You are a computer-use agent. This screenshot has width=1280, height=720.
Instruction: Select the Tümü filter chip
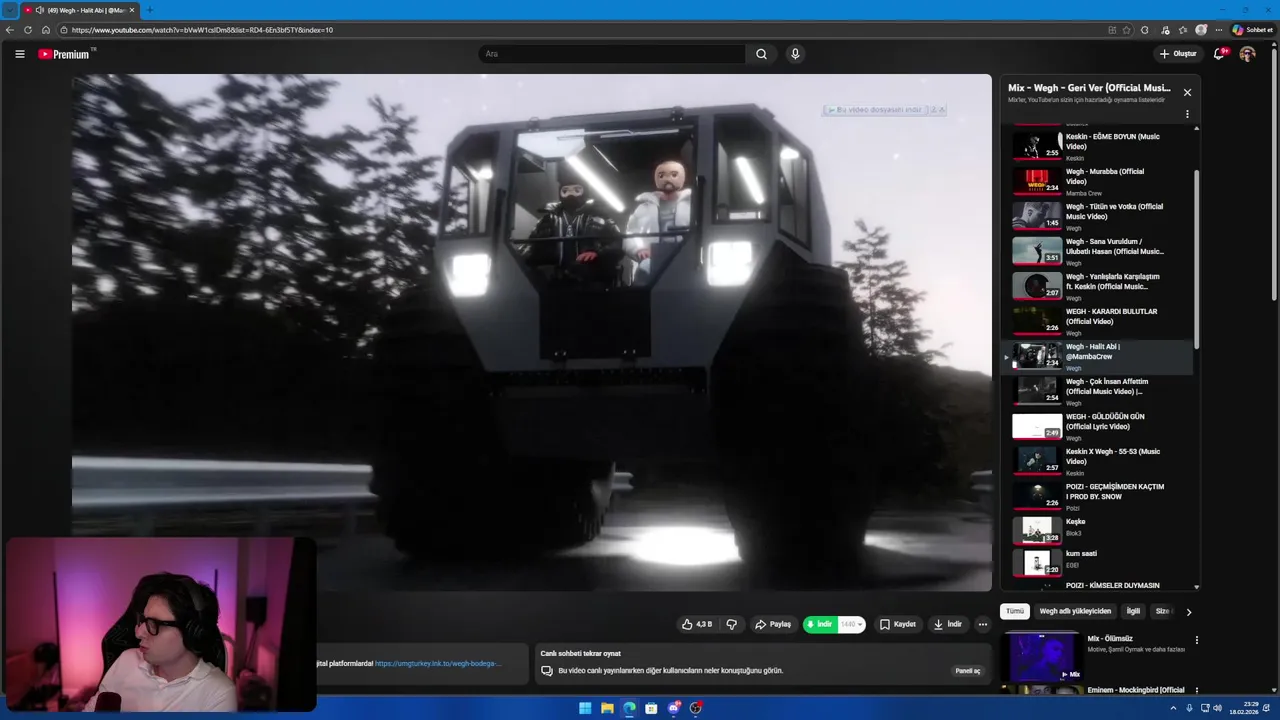point(1015,611)
